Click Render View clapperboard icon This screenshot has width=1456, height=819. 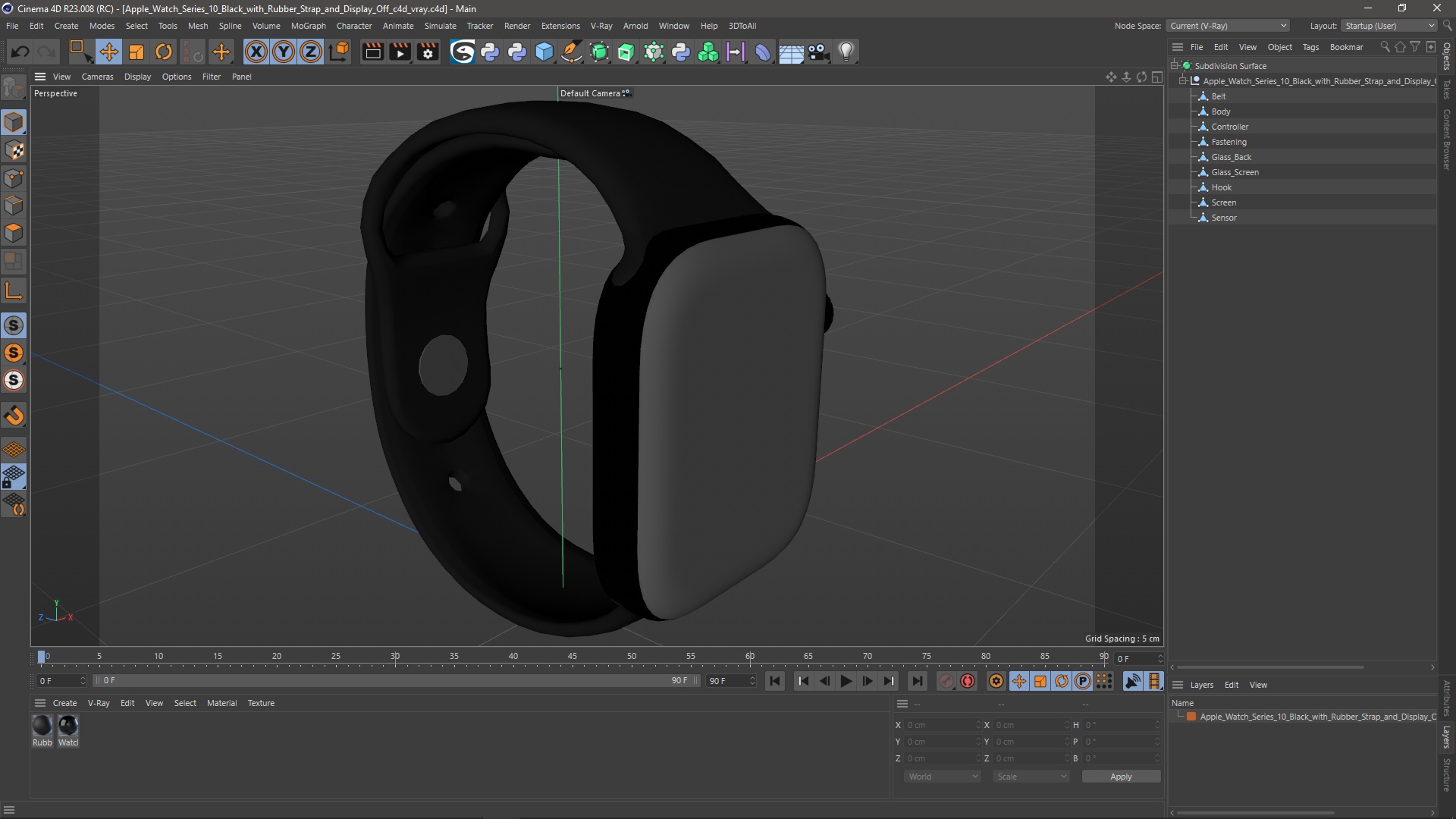point(372,52)
